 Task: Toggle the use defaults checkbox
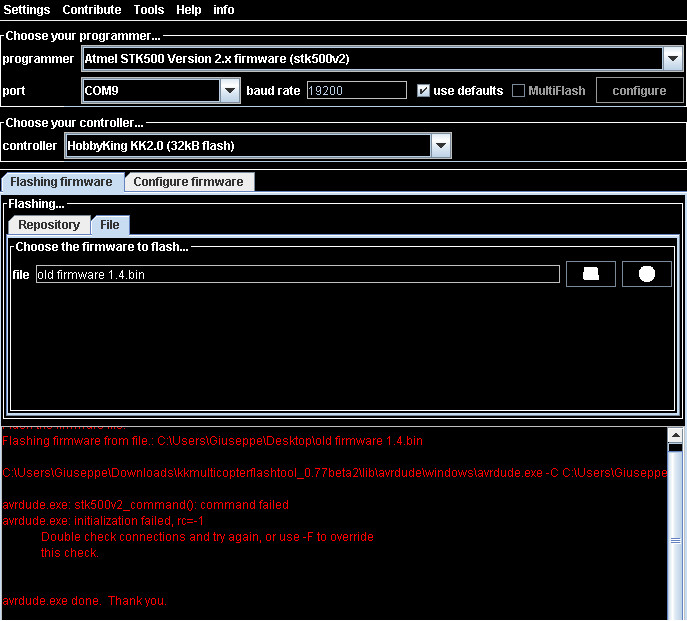423,91
